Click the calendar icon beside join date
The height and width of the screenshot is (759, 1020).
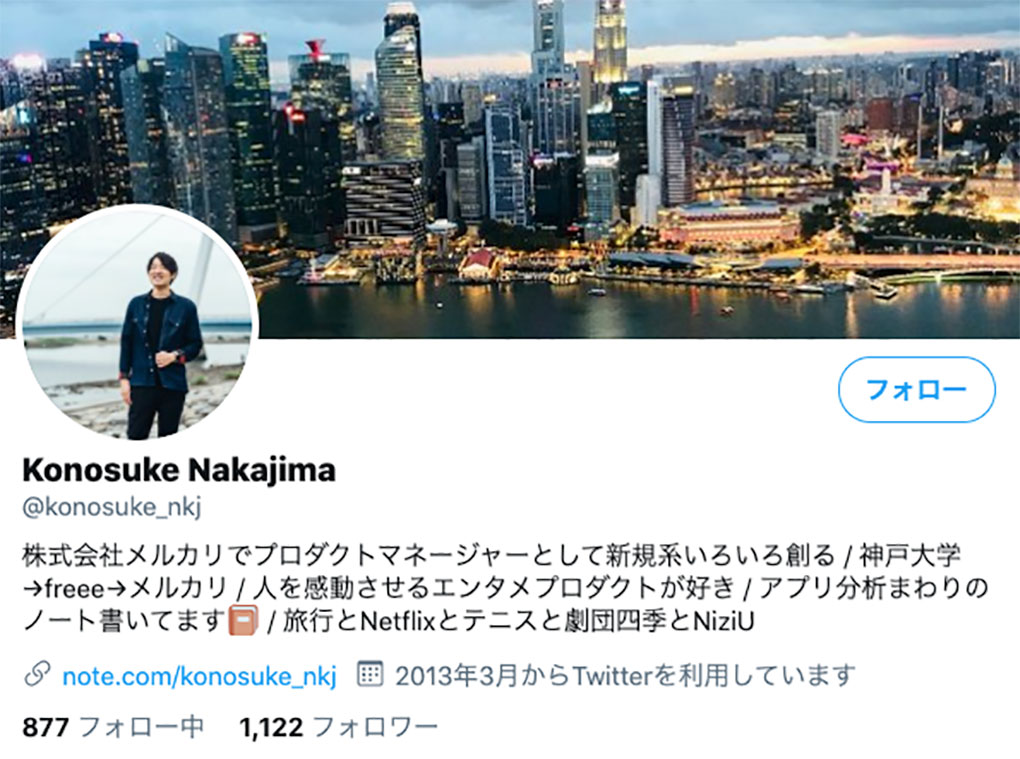click(369, 674)
